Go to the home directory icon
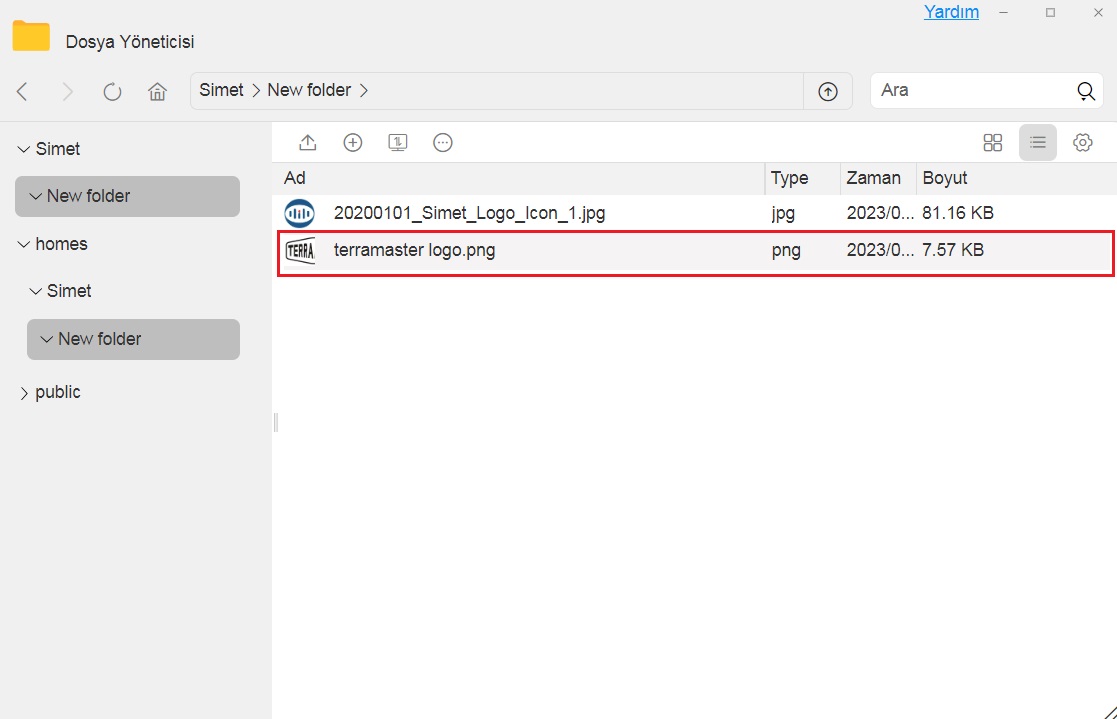The image size is (1117, 719). [x=157, y=92]
